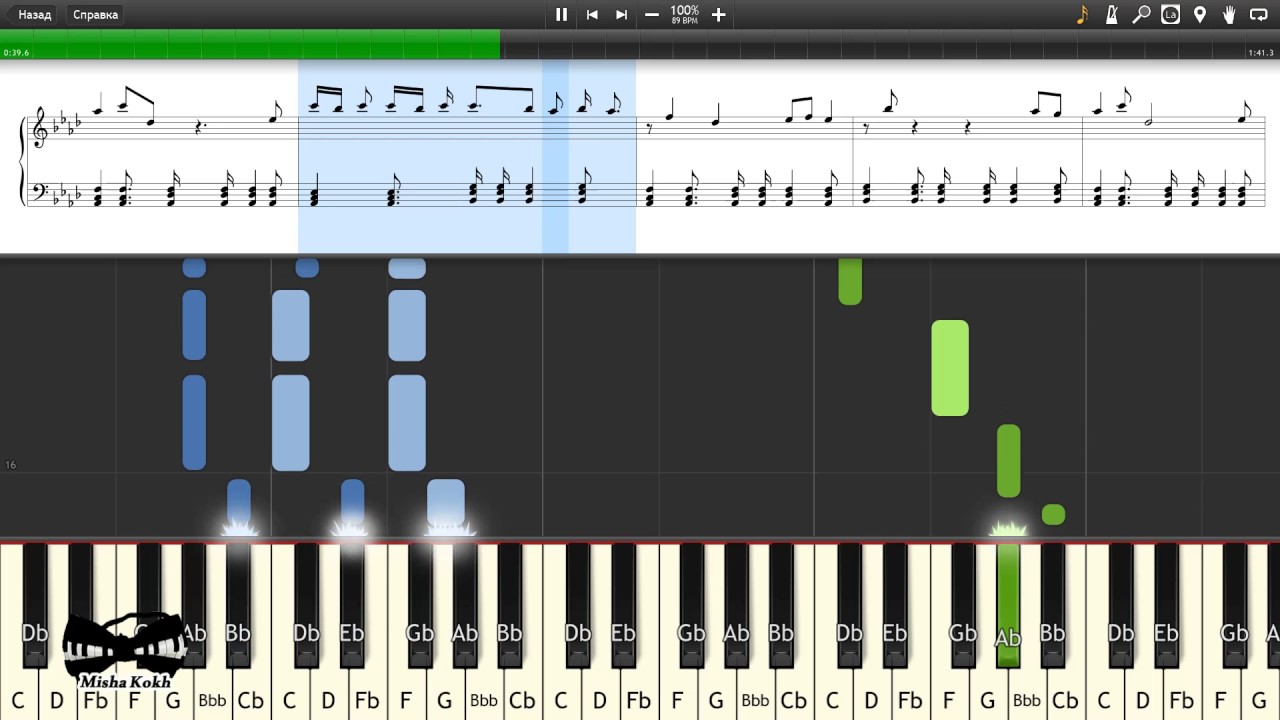Click the dark blue playback cursor in score
The height and width of the screenshot is (720, 1280).
point(555,157)
